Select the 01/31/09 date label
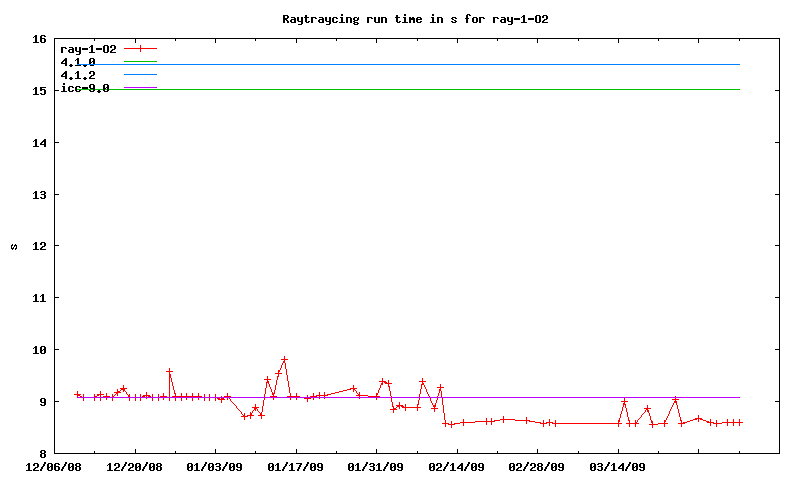 (x=376, y=466)
